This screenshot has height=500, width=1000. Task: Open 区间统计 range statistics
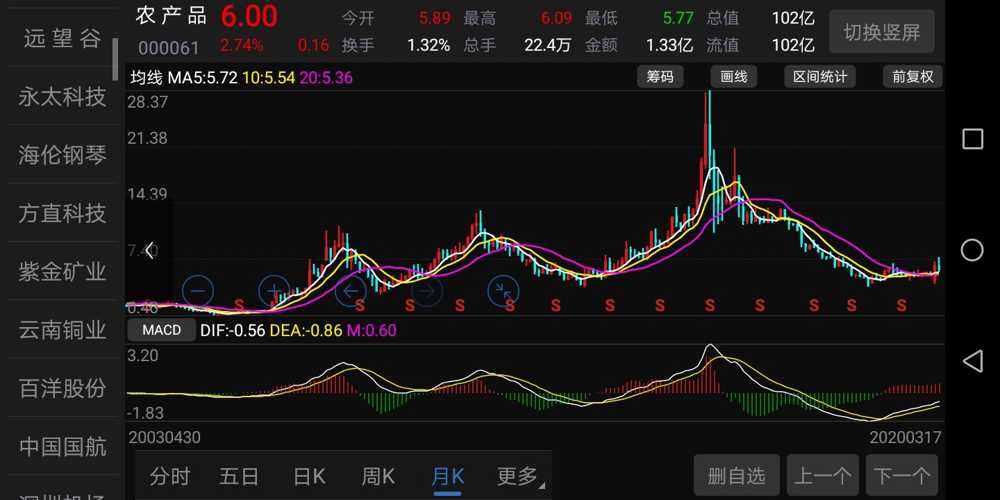[820, 77]
